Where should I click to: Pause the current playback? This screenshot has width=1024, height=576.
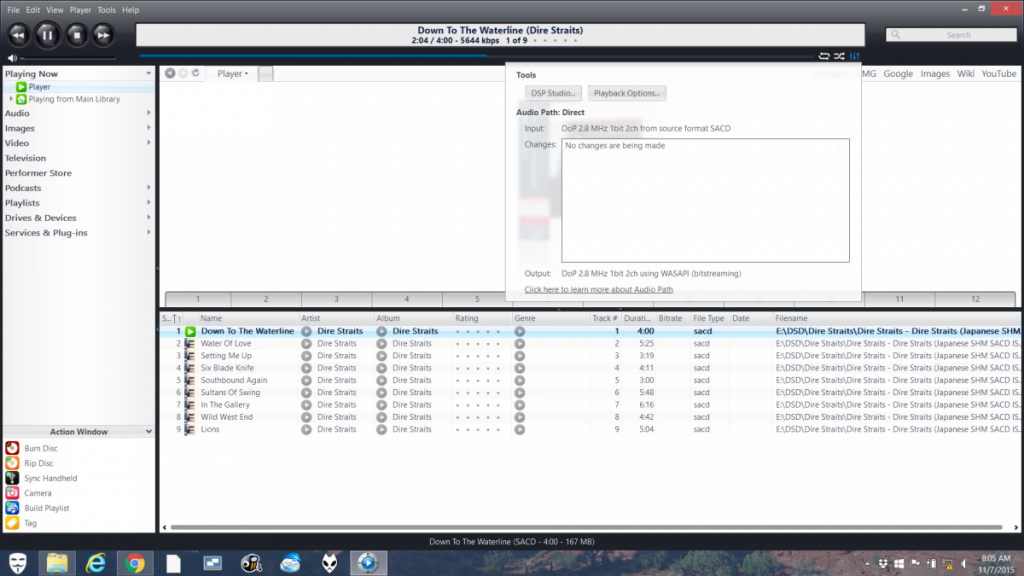click(47, 35)
